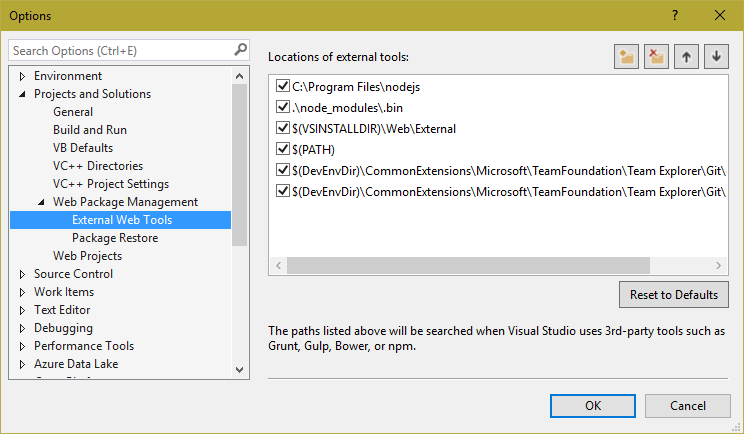744x434 pixels.
Task: Collapse the Web Package Management node
Action: (x=42, y=202)
